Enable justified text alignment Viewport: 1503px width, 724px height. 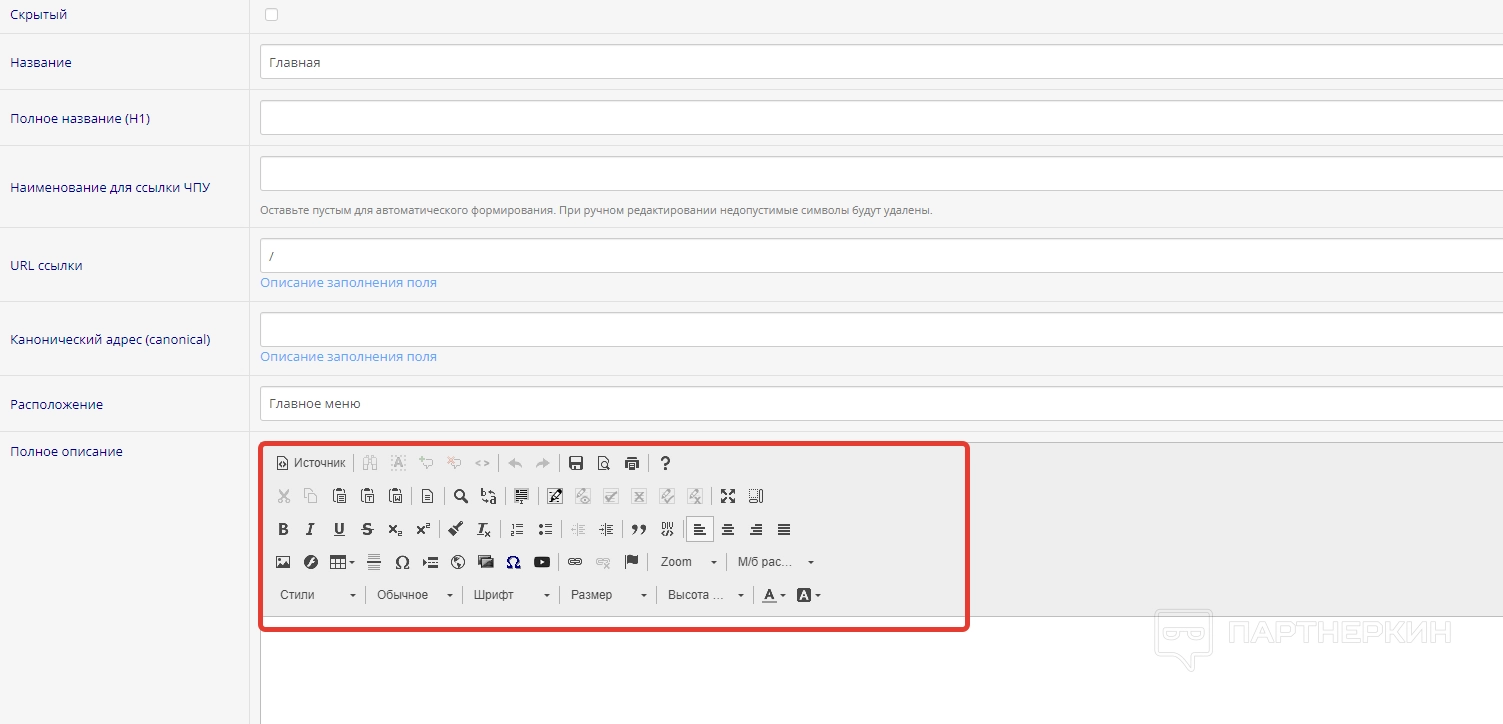pos(784,529)
